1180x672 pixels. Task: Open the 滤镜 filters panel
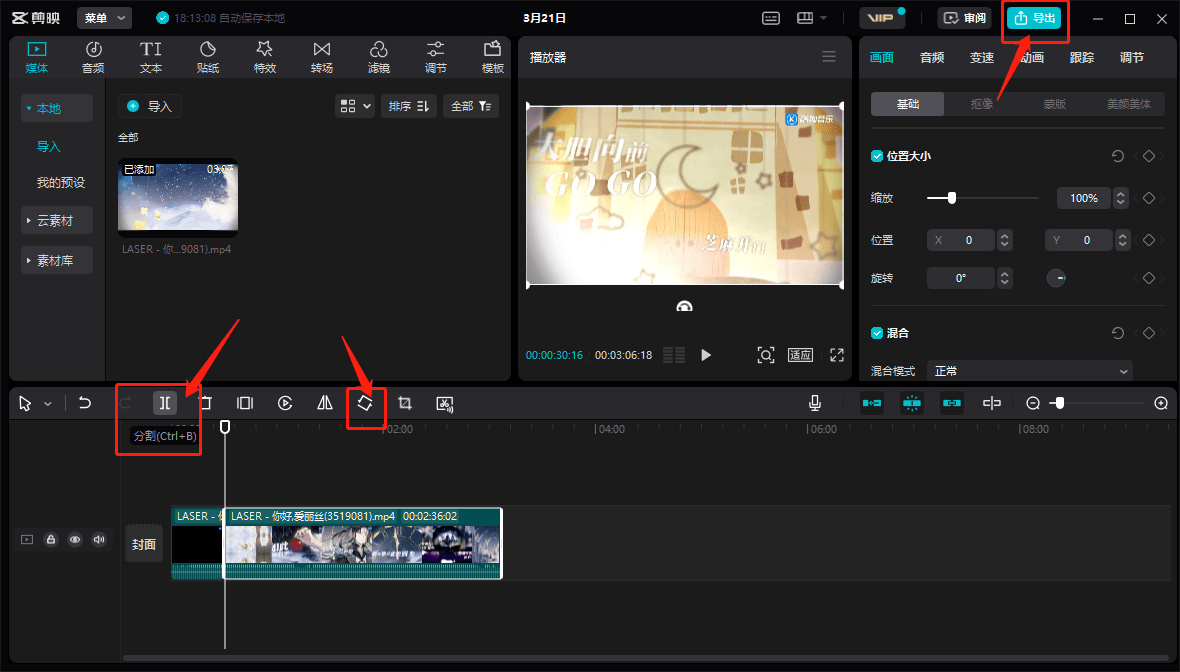tap(379, 57)
